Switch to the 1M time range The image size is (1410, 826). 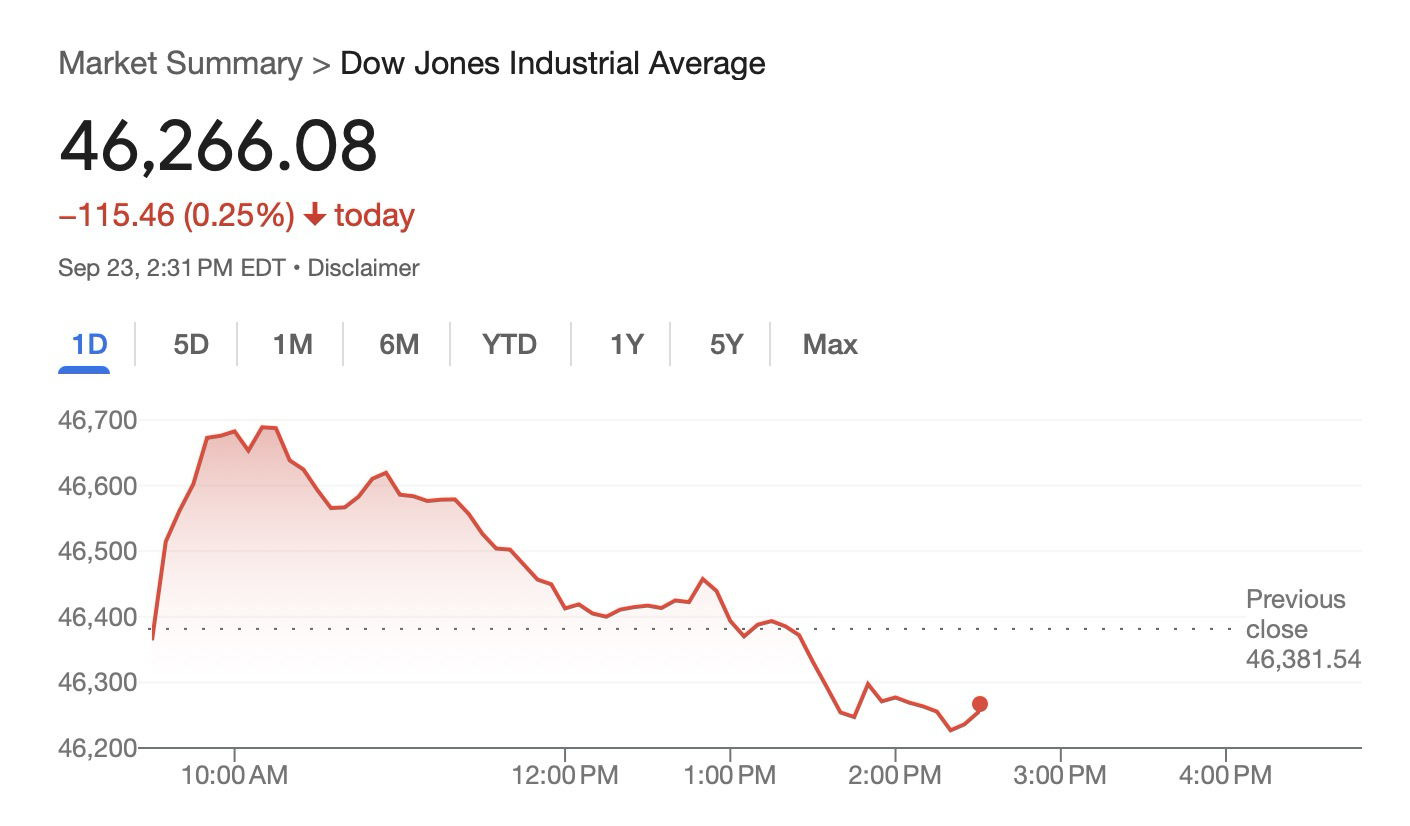point(292,345)
